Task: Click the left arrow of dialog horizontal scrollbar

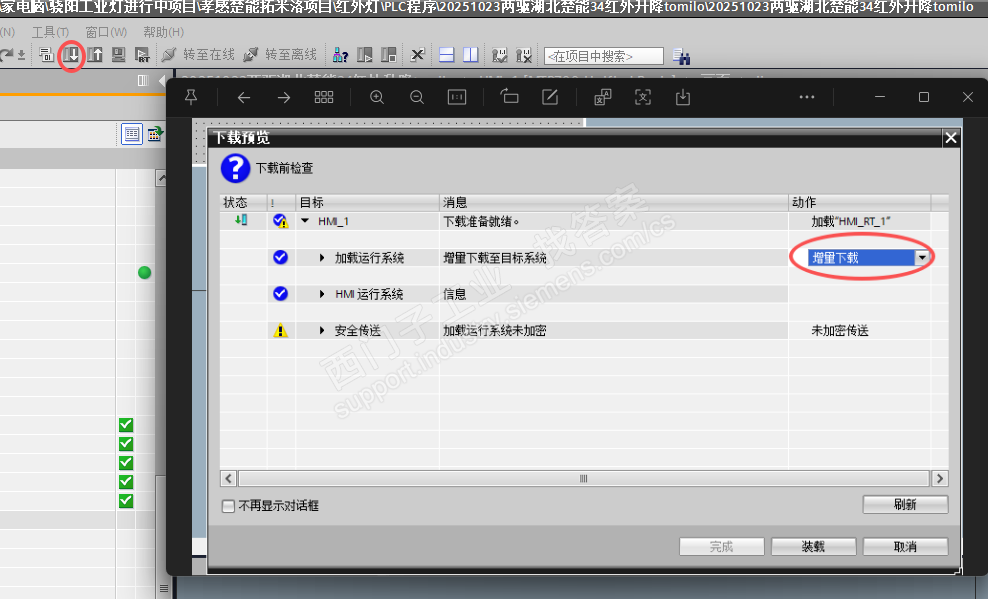Action: coord(228,479)
